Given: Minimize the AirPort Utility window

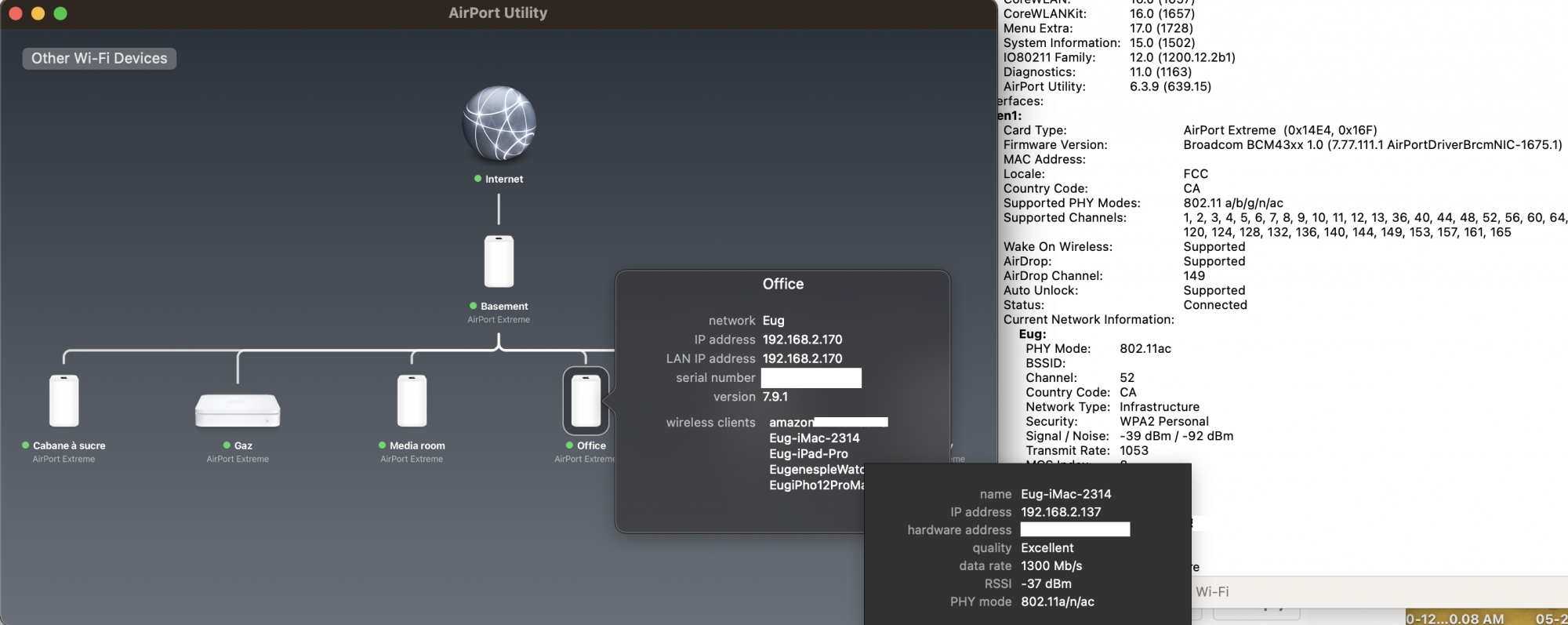Looking at the screenshot, I should pos(38,13).
